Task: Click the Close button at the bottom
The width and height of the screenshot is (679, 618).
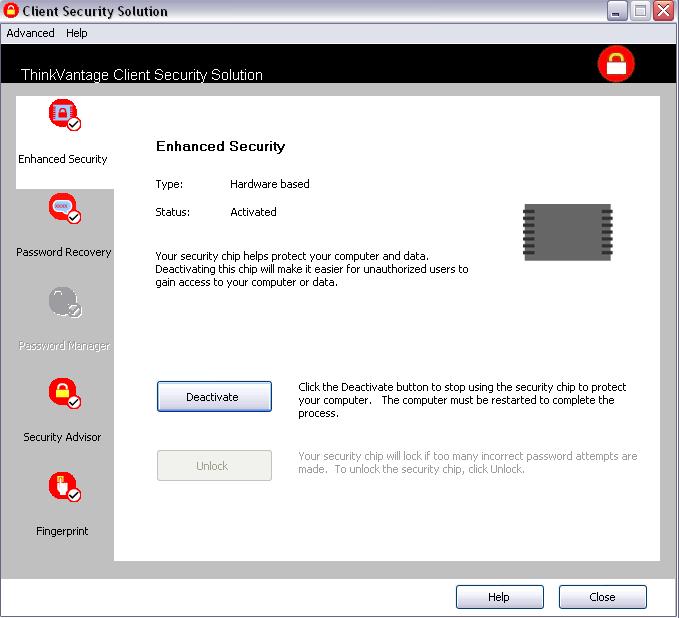Action: click(603, 597)
